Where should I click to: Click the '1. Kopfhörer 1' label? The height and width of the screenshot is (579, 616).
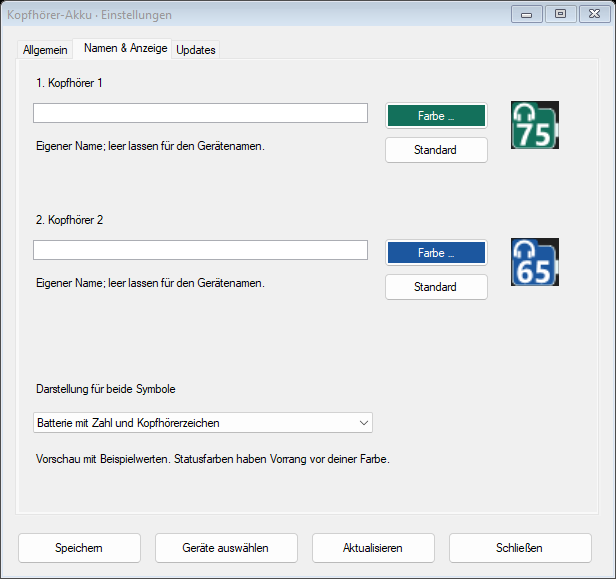[x=69, y=83]
